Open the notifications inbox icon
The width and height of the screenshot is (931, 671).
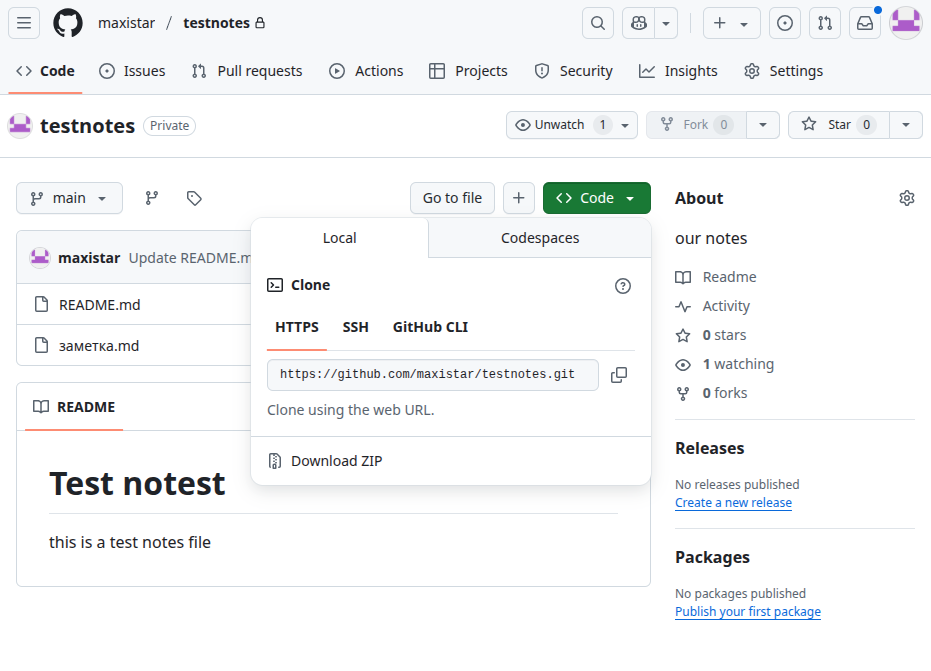coord(865,23)
